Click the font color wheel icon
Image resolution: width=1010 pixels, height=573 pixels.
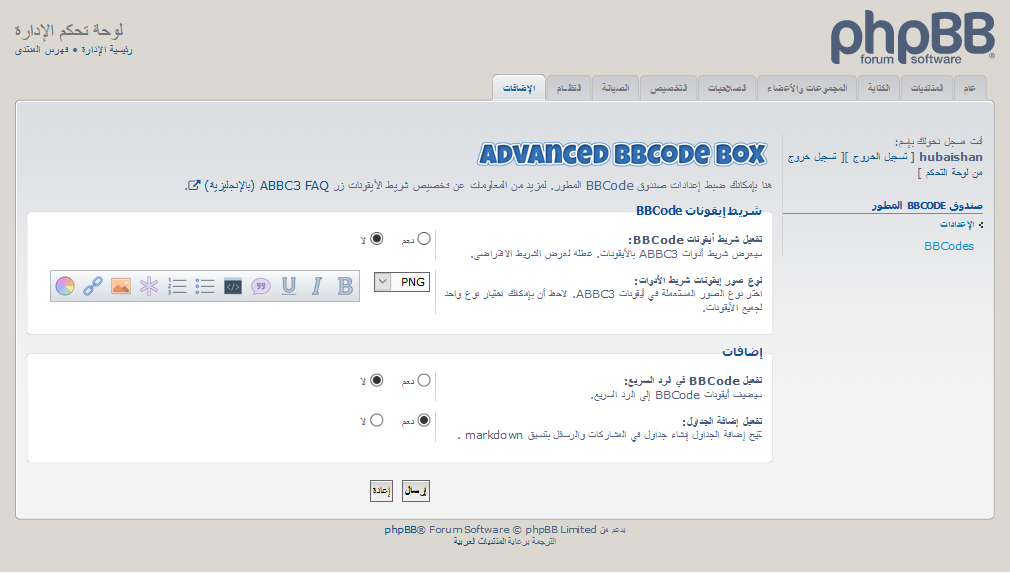click(x=65, y=286)
